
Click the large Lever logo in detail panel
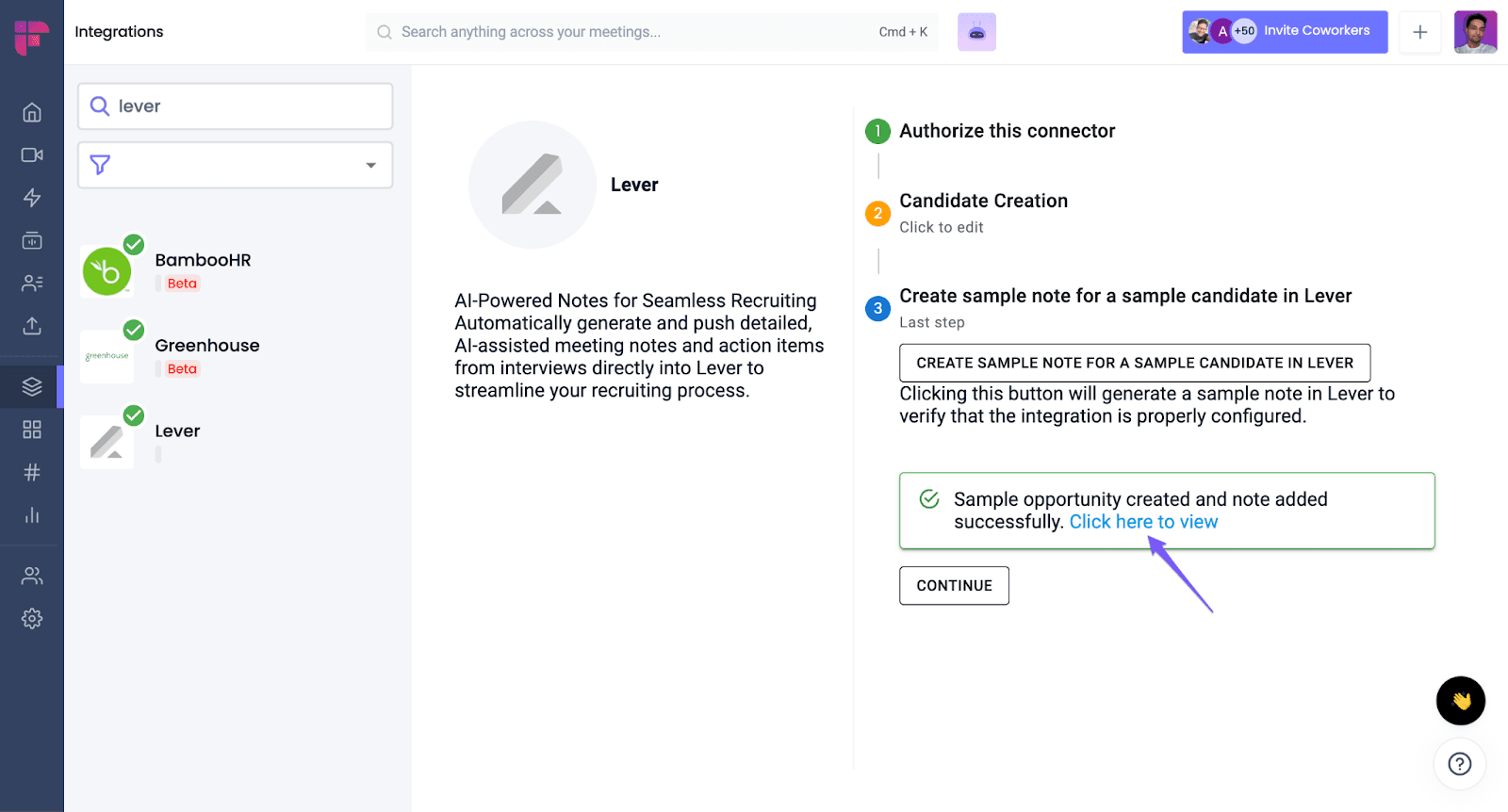pos(533,185)
